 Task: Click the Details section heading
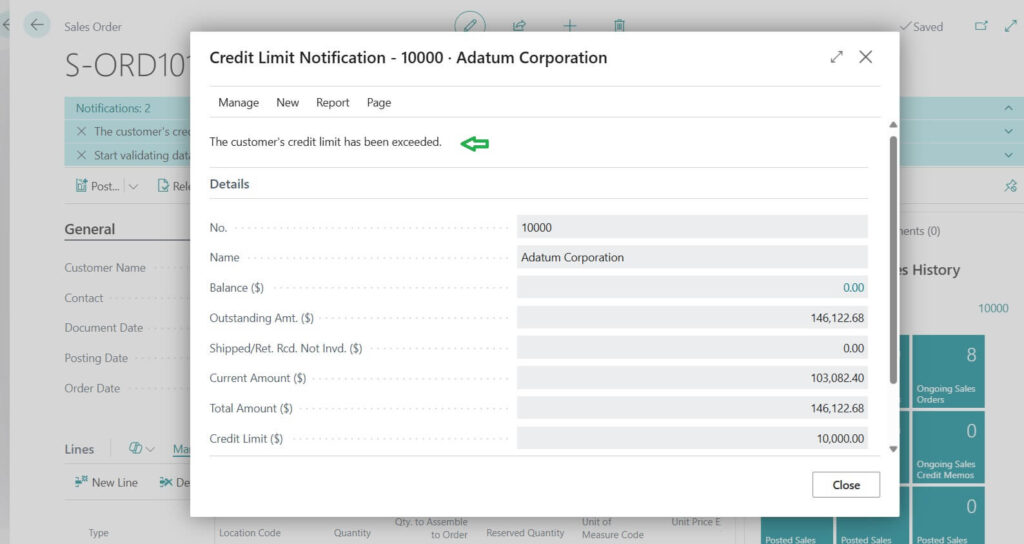coord(229,184)
